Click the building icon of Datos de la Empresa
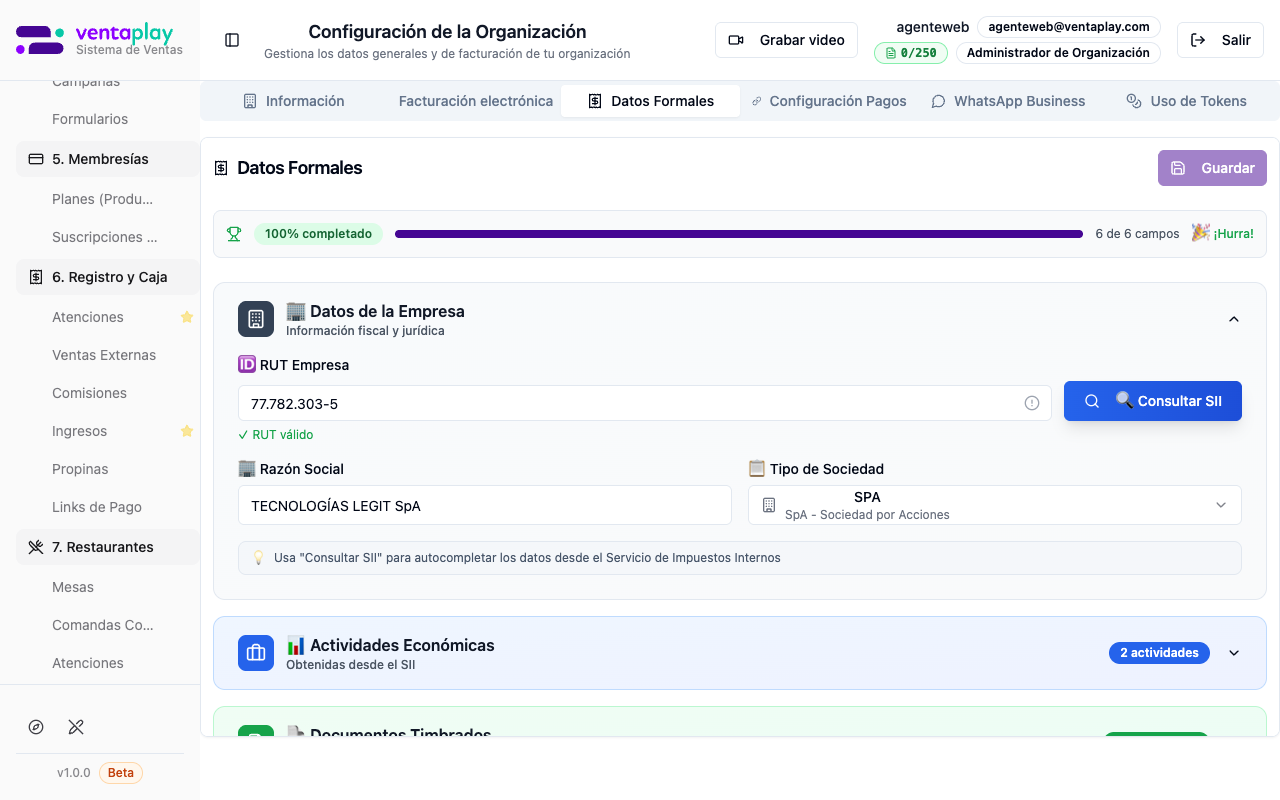Screen dimensions: 1280x800 point(256,319)
